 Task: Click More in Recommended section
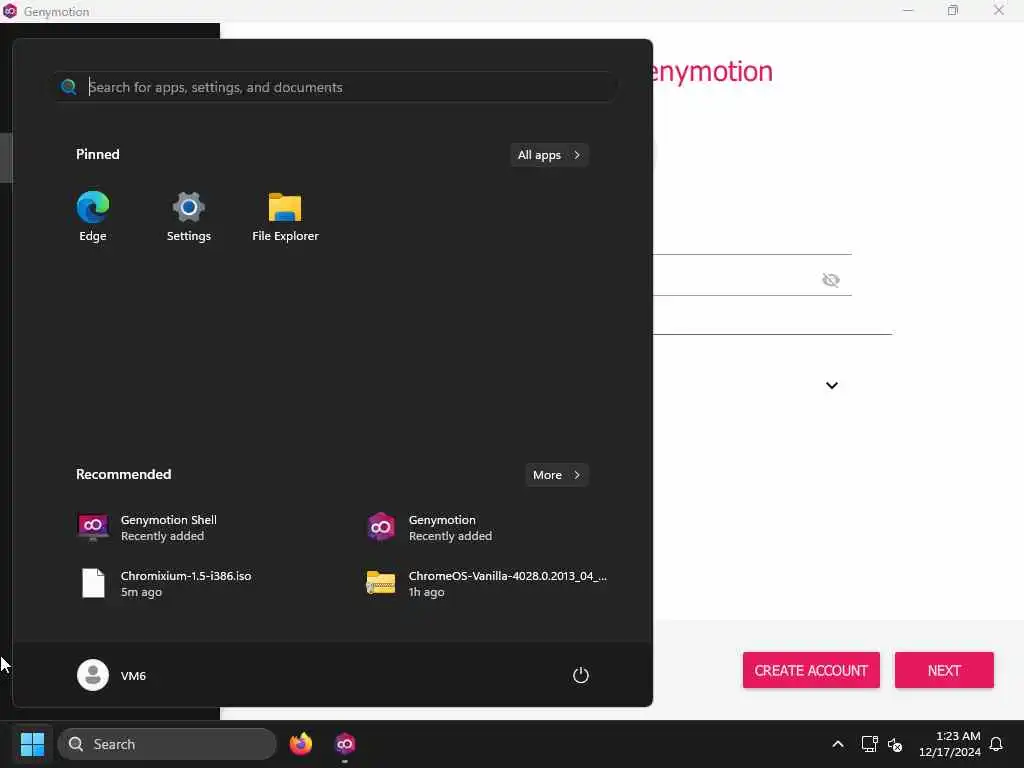[556, 475]
